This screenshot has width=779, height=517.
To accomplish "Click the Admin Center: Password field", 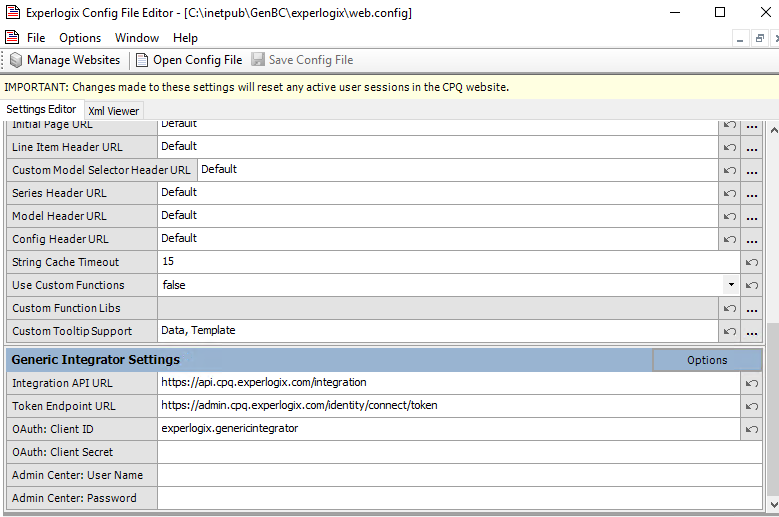I will [460, 498].
